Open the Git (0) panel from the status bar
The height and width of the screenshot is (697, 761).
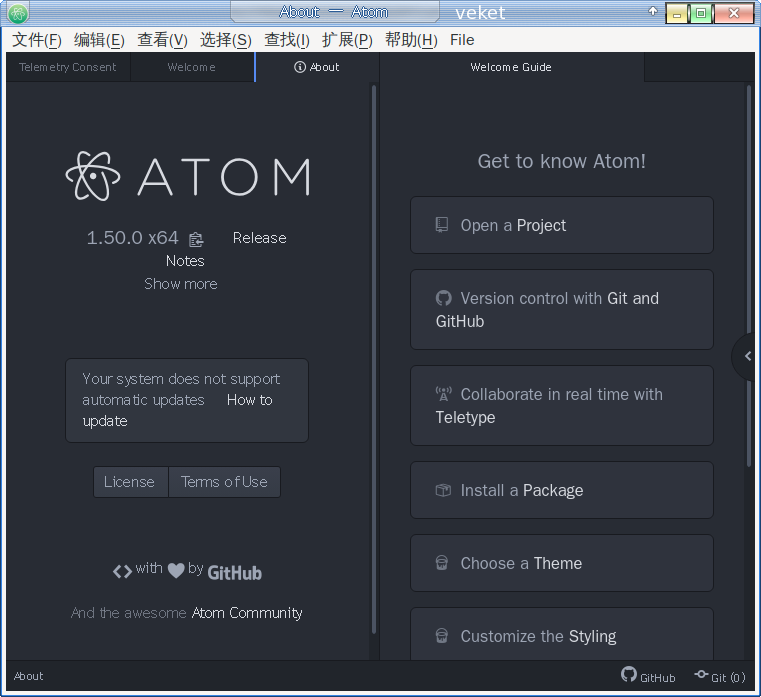[720, 676]
